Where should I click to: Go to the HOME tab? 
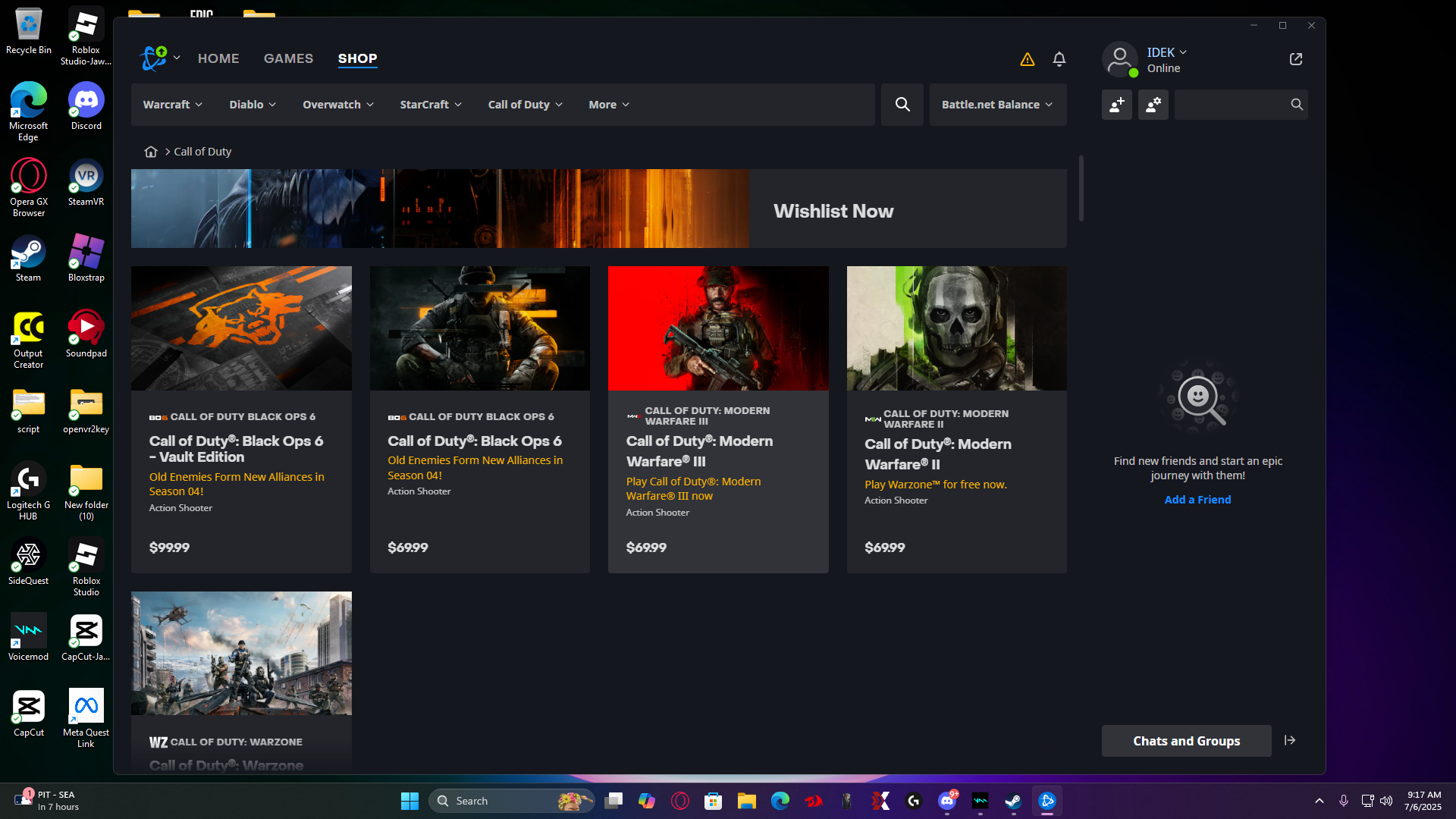[218, 58]
